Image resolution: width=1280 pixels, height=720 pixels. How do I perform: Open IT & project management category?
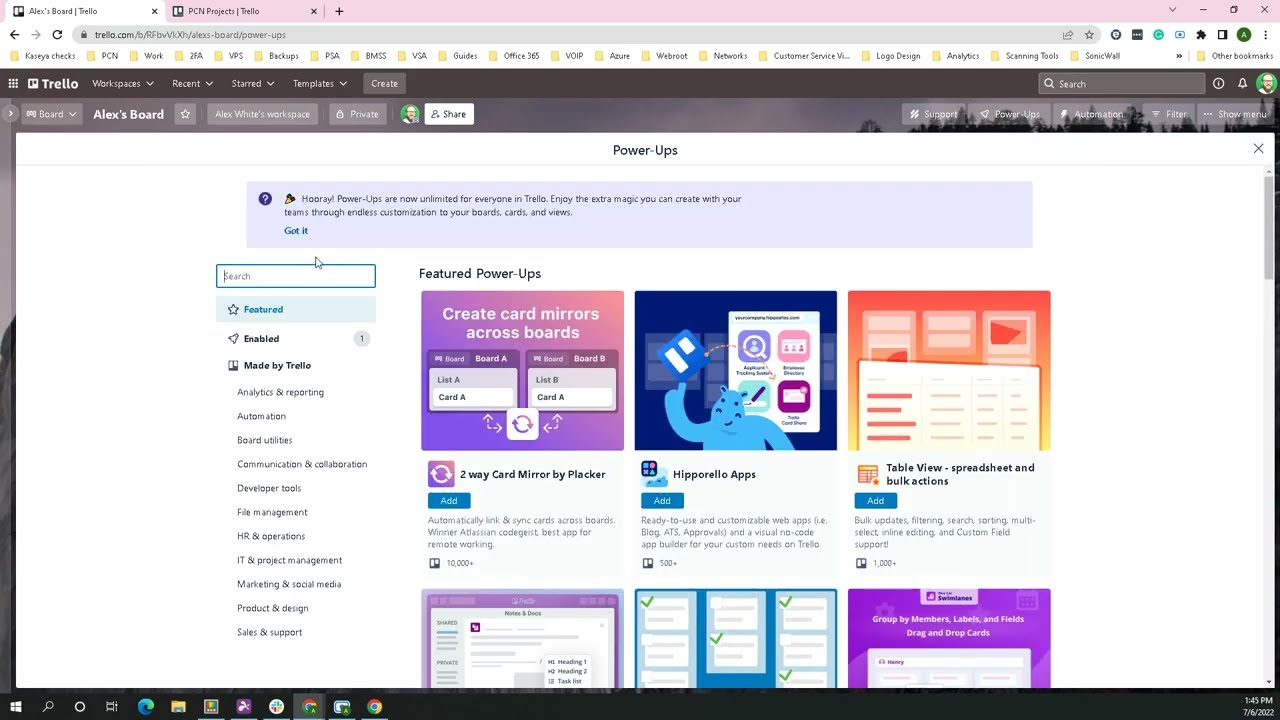tap(289, 560)
